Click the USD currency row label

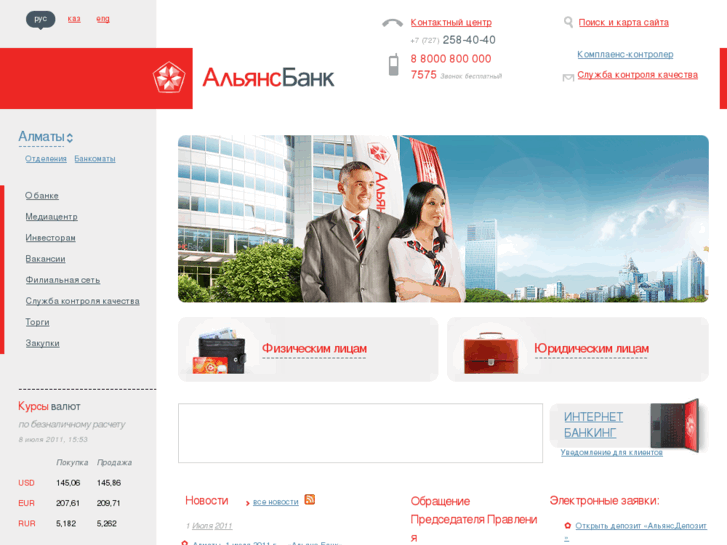coord(26,483)
